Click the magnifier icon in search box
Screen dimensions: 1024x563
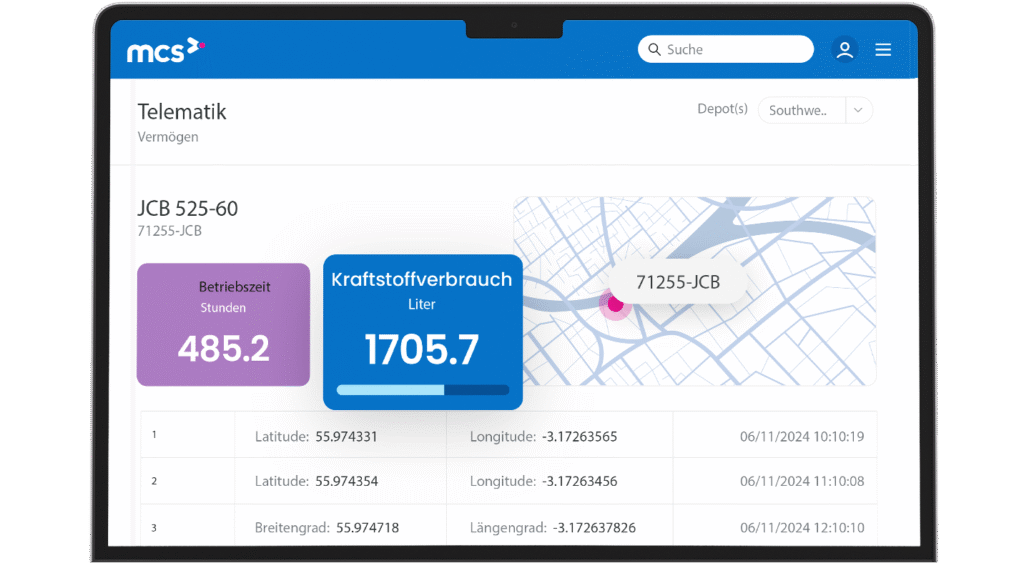[x=654, y=49]
